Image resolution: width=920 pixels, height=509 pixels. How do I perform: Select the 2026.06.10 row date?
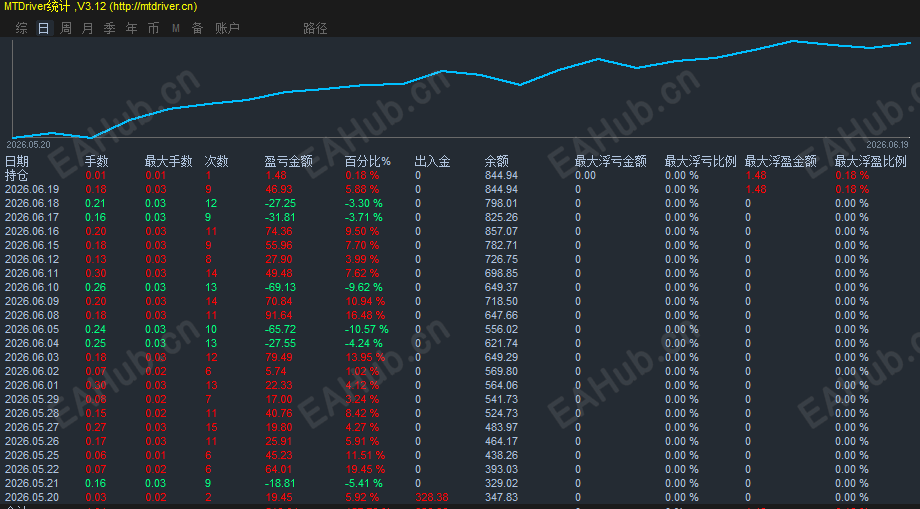[32, 287]
